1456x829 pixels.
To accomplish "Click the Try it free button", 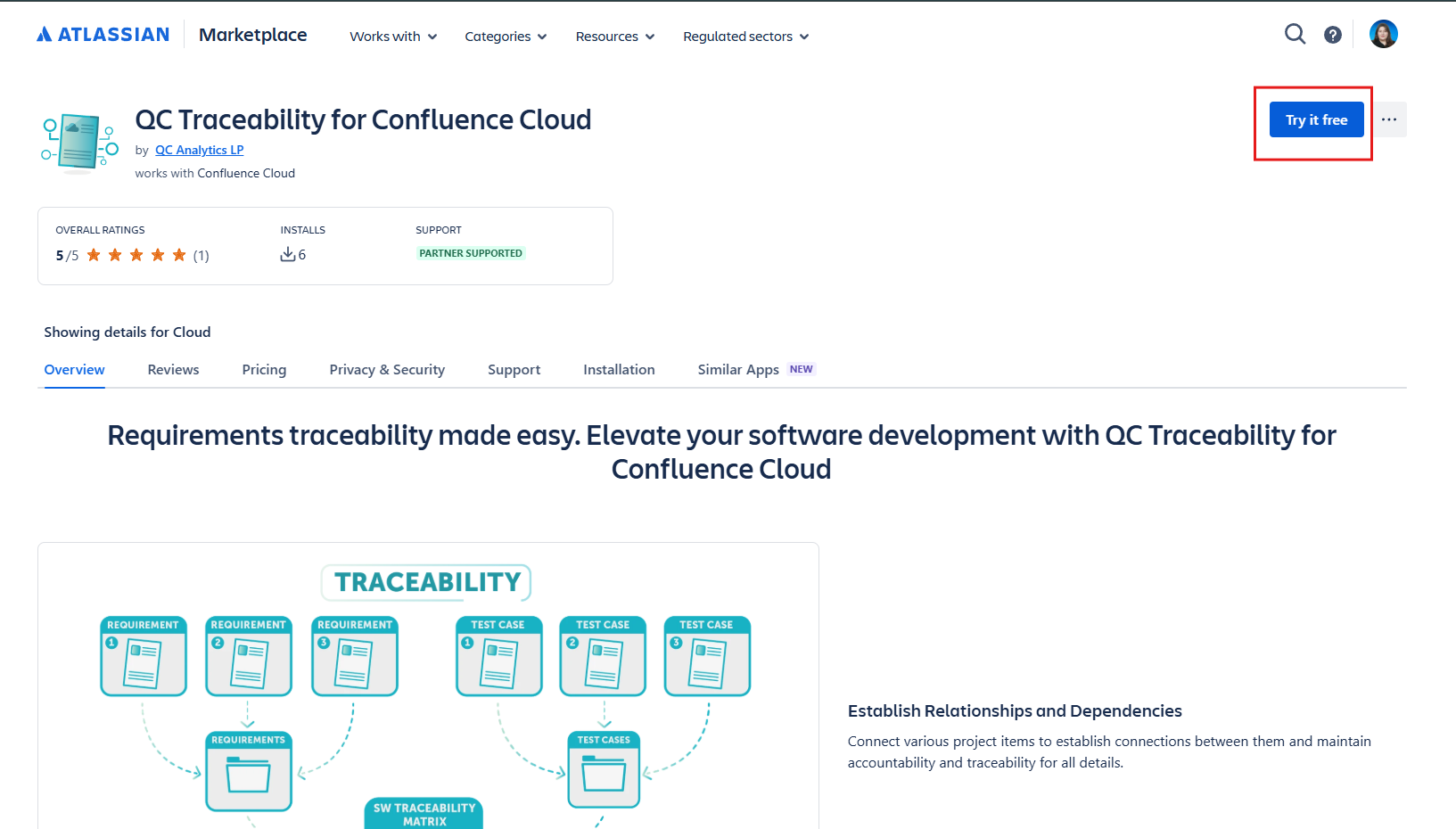I will 1316,119.
